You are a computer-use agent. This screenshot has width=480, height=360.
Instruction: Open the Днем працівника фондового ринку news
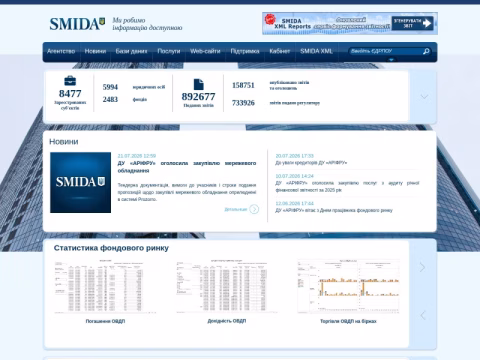[334, 210]
